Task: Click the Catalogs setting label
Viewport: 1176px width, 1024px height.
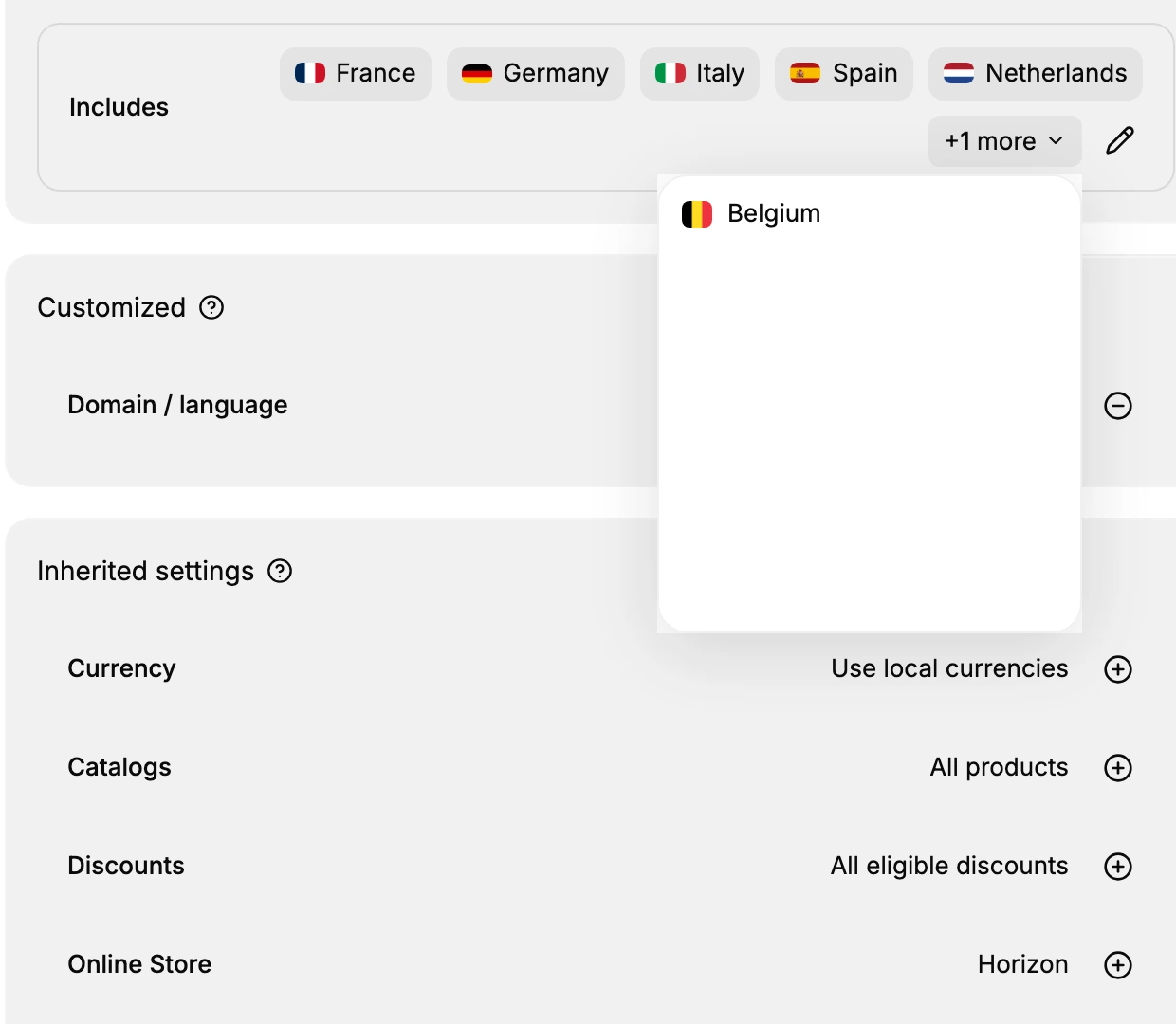Action: tap(119, 767)
